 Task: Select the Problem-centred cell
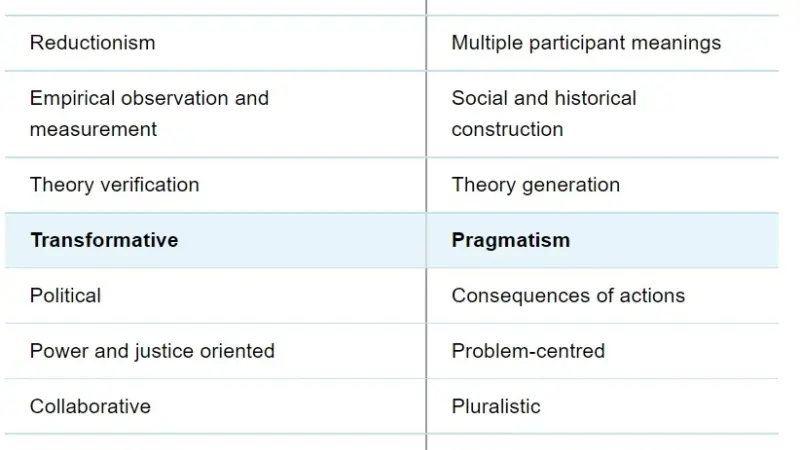tap(528, 351)
